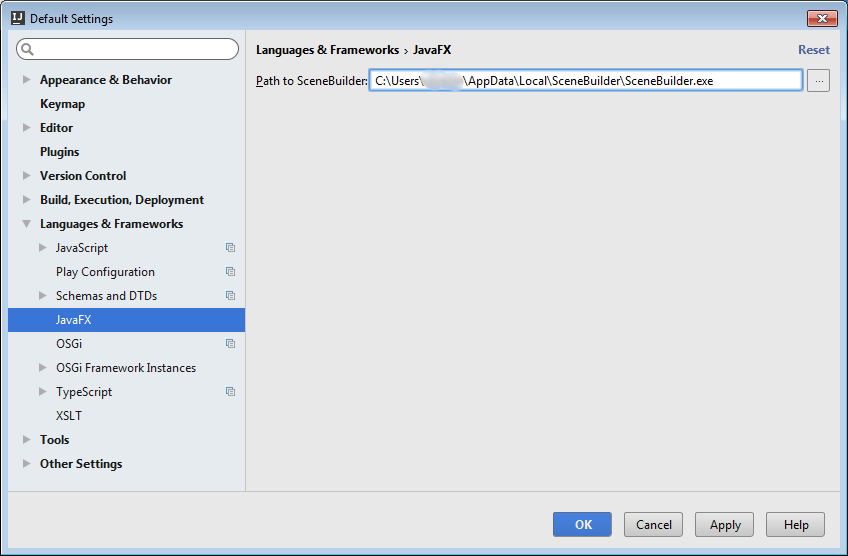Browse for SceneBuilder path with ellipsis button
The image size is (848, 556).
tap(818, 81)
